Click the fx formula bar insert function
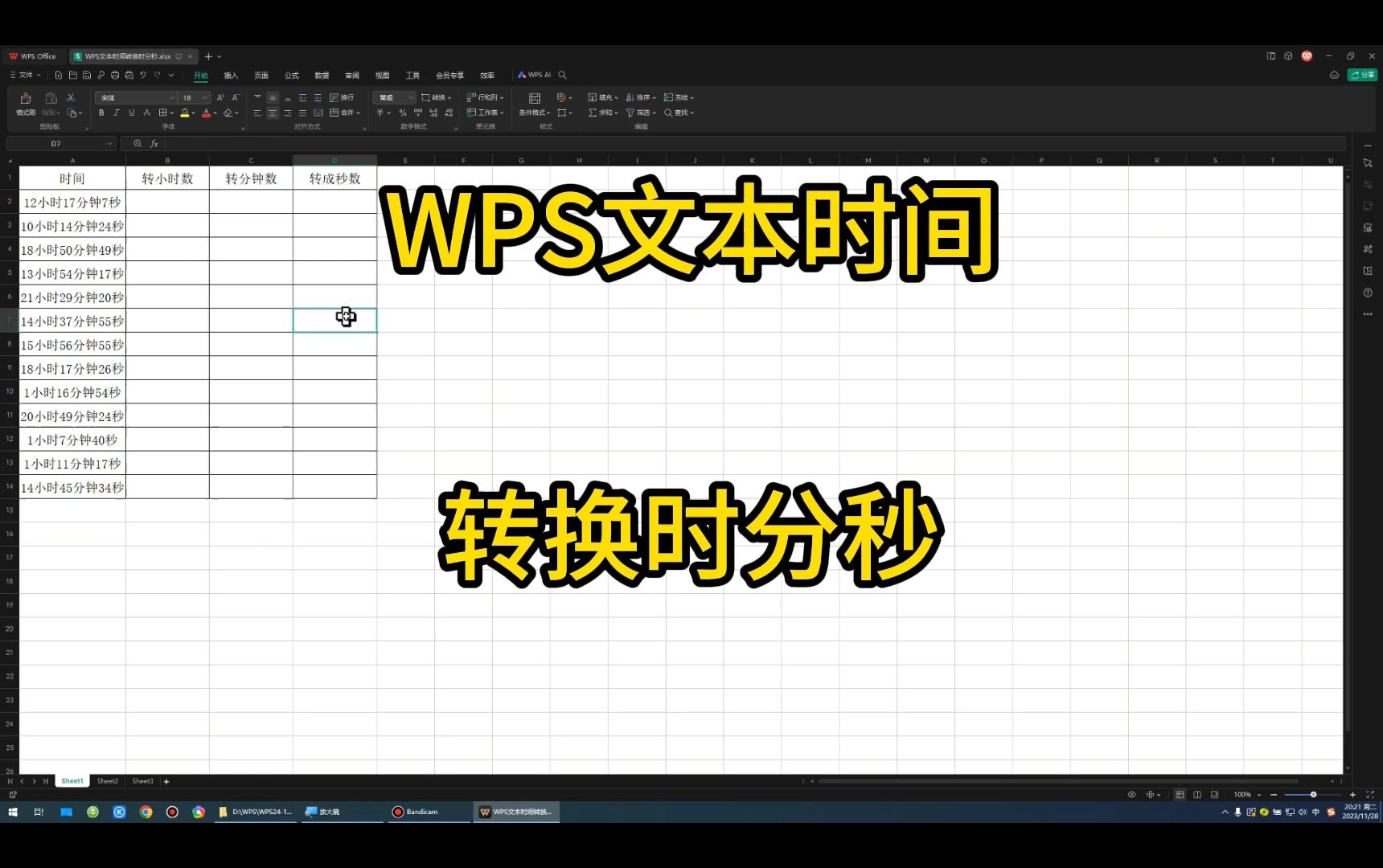 pos(154,143)
